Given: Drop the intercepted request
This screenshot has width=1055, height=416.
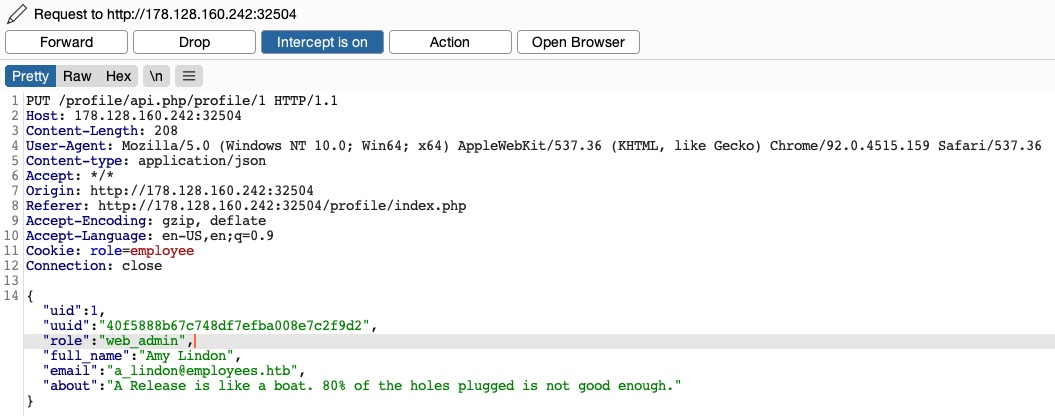Looking at the screenshot, I should 194,42.
